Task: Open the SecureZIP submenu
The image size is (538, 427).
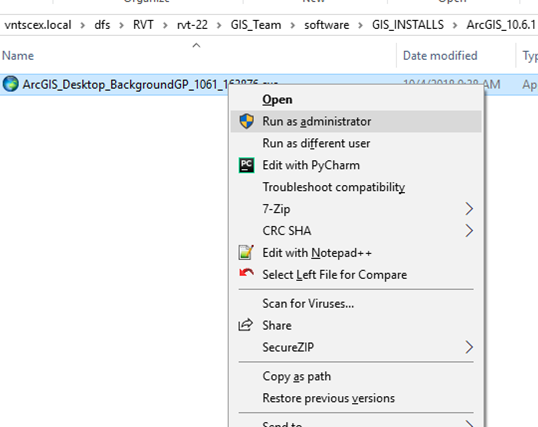Action: coord(356,347)
